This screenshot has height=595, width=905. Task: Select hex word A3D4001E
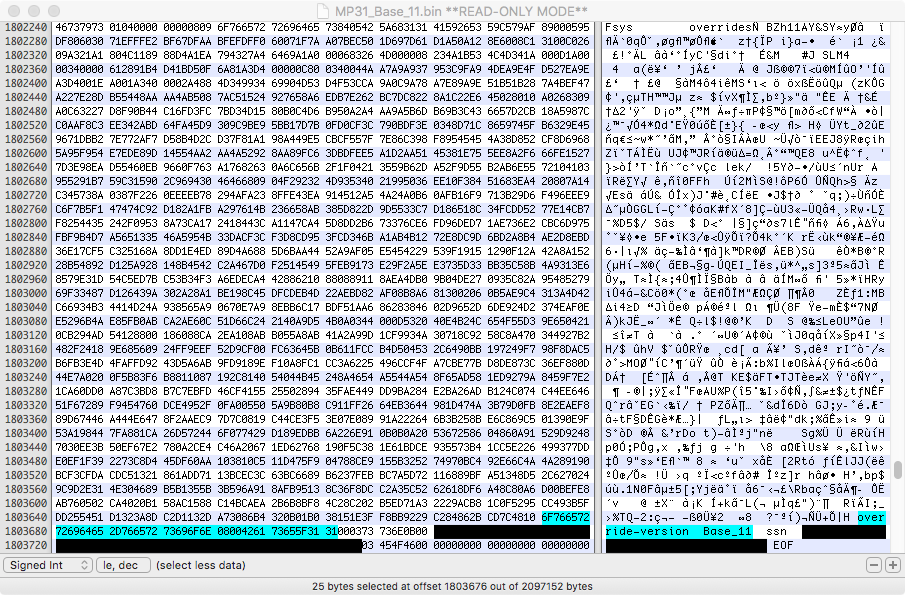click(80, 83)
